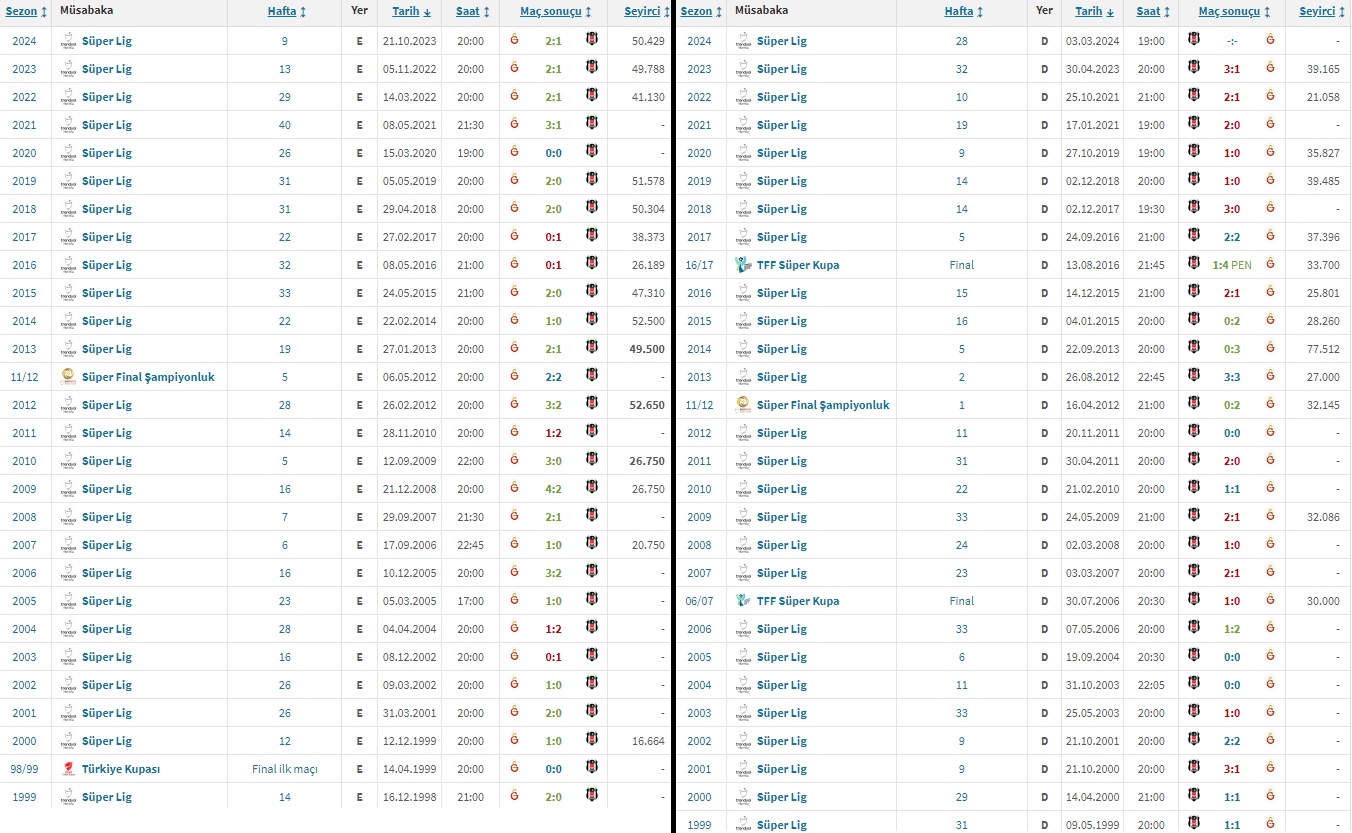The width and height of the screenshot is (1352, 833).
Task: Open TFF Süper Kupa link dated 13.08.2016
Action: tap(798, 265)
